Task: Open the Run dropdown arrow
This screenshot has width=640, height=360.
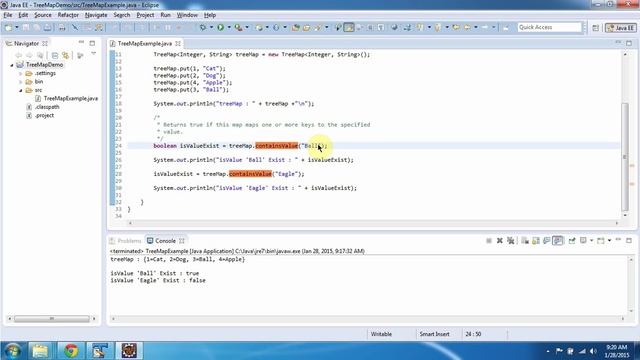Action: (x=229, y=28)
